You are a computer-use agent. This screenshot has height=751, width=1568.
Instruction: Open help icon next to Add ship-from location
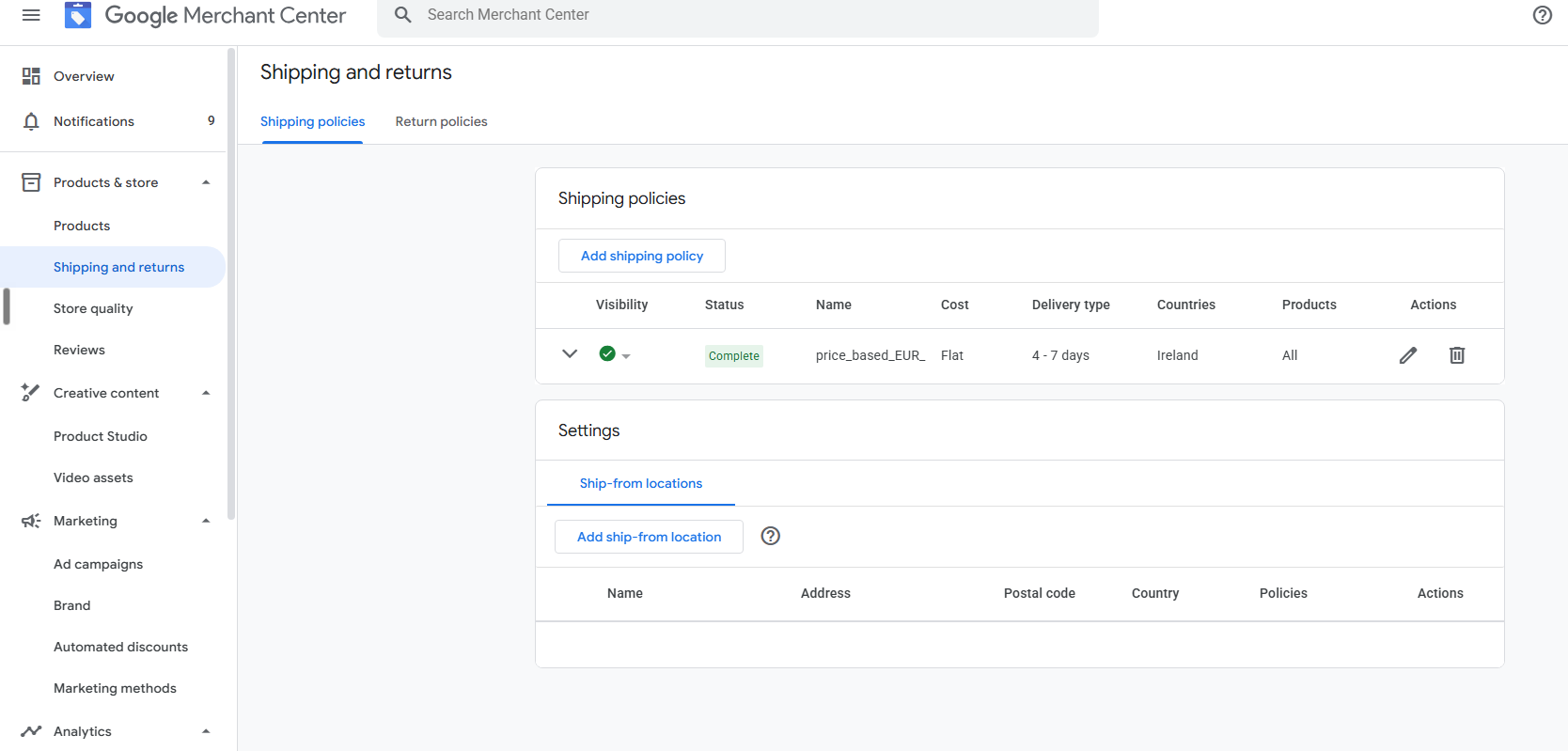pyautogui.click(x=771, y=536)
